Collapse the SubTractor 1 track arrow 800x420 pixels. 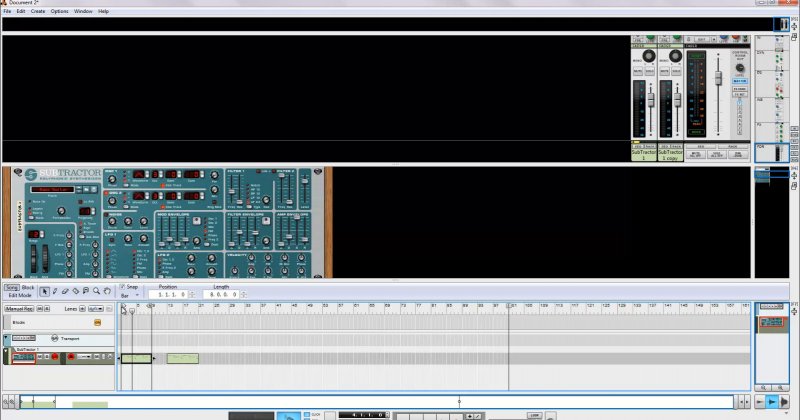pos(6,350)
